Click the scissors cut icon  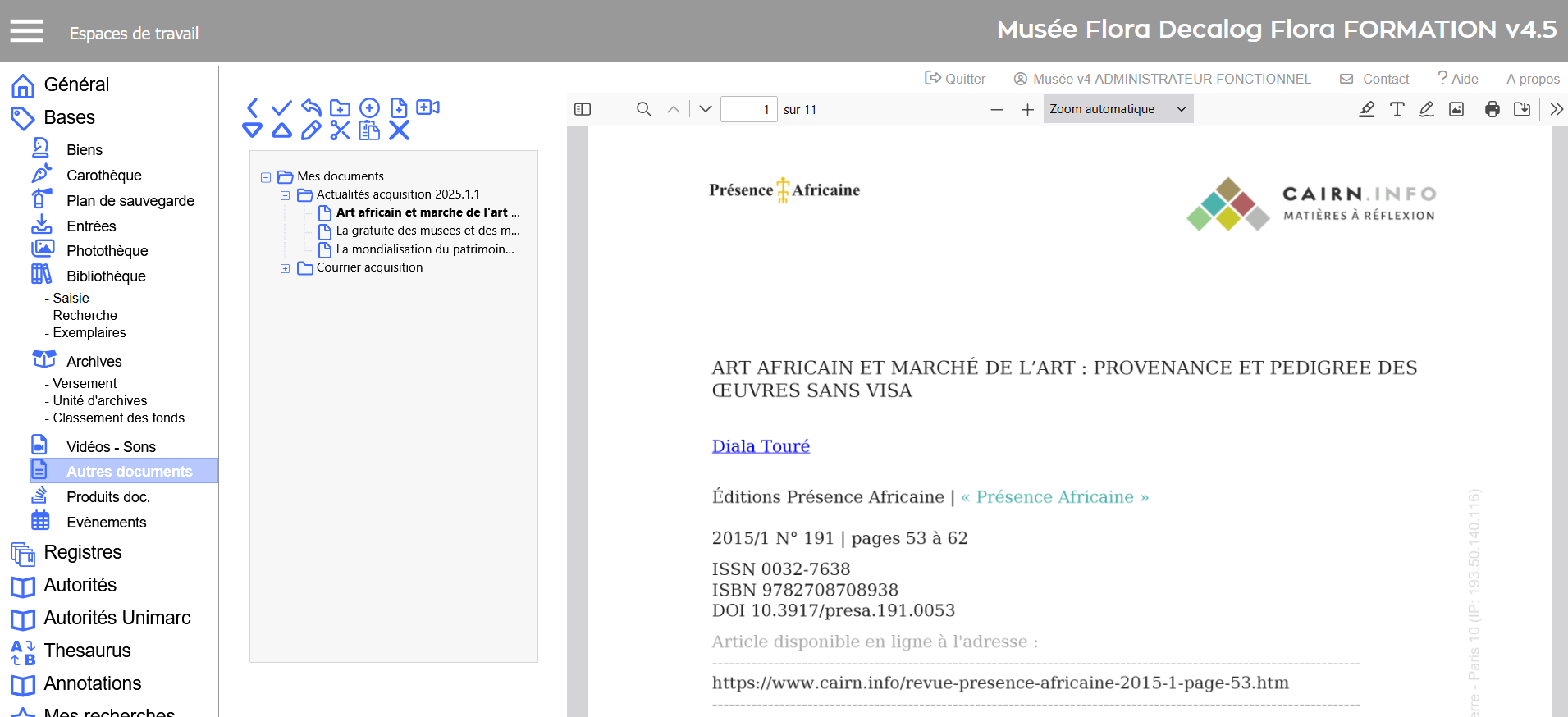coord(340,130)
